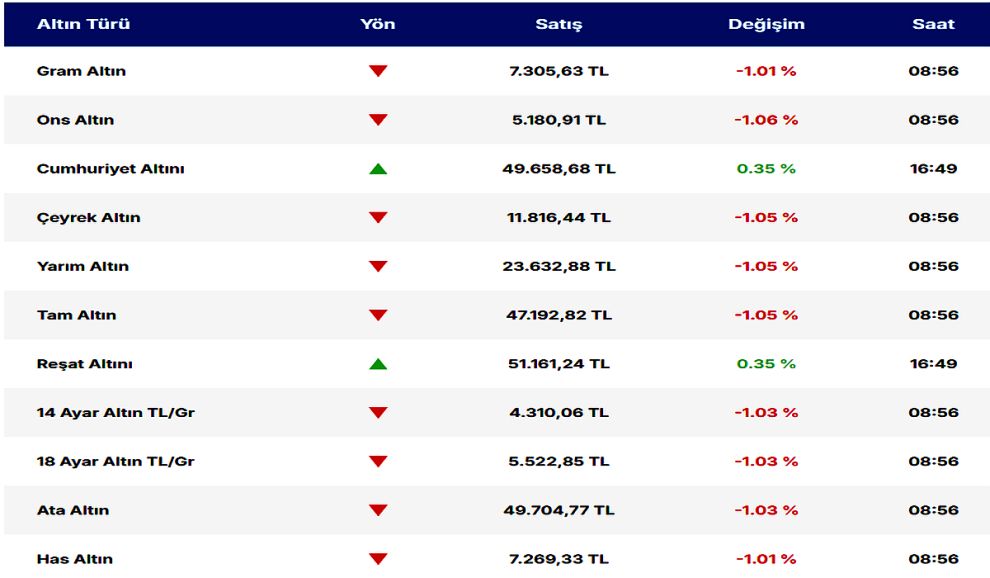
Task: Click the Değişim column header
Action: [766, 24]
